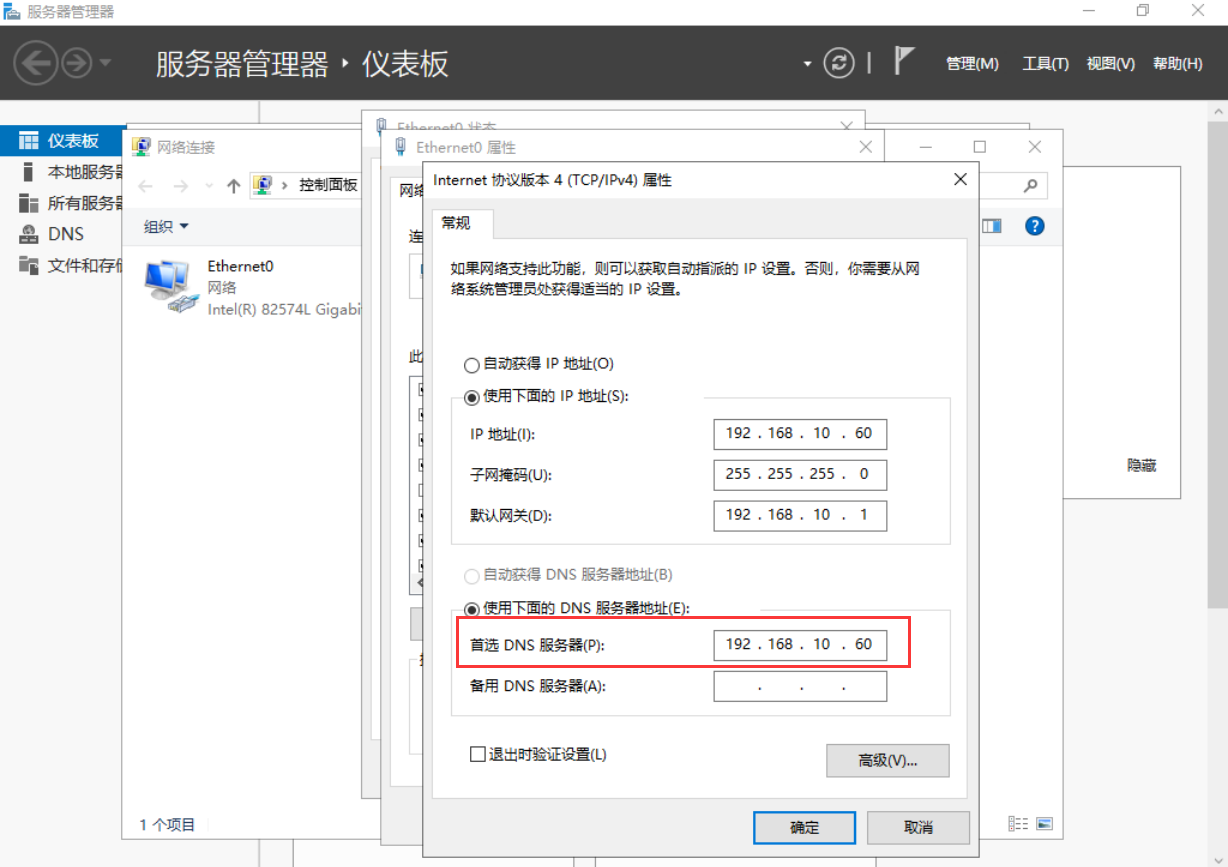Select the Ethernet0 network adapter icon
1228x867 pixels.
tap(171, 286)
